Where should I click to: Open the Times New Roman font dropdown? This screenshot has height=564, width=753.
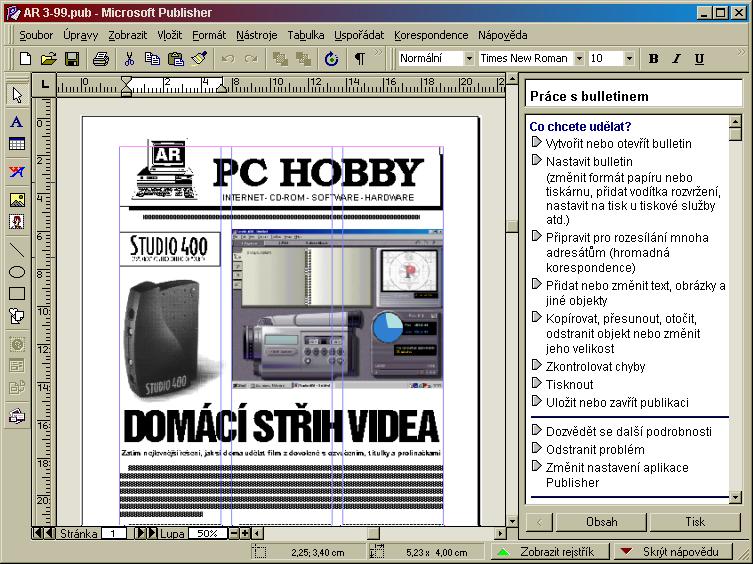pos(579,59)
